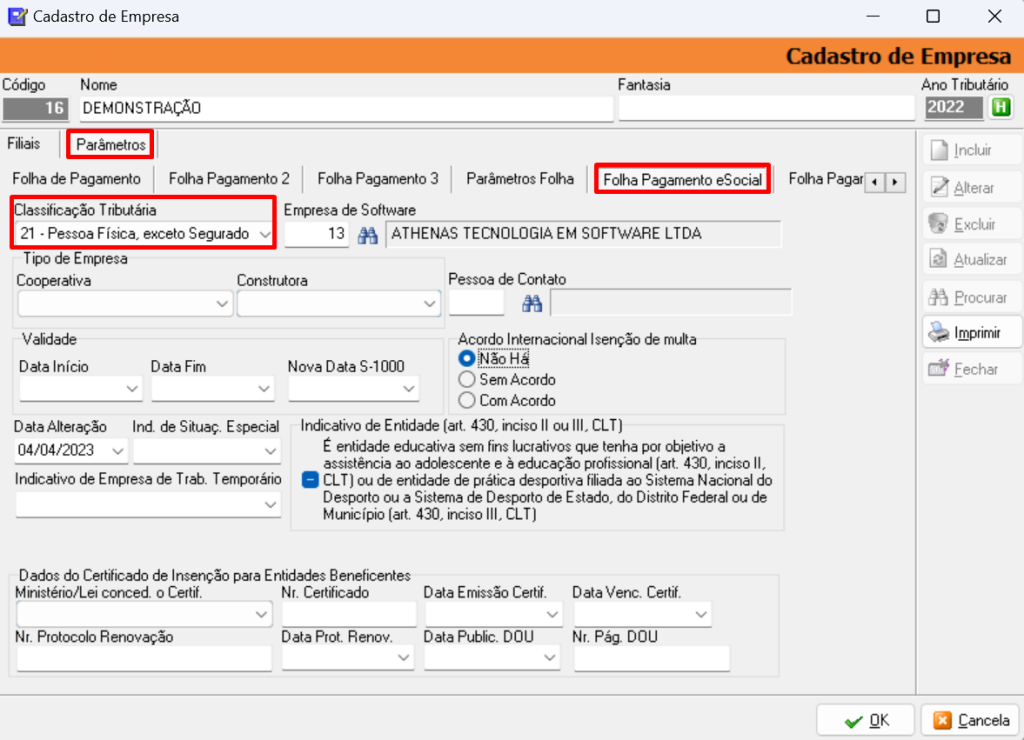The height and width of the screenshot is (740, 1024).
Task: Open the Nova Data S-1000 dropdown
Action: click(409, 389)
